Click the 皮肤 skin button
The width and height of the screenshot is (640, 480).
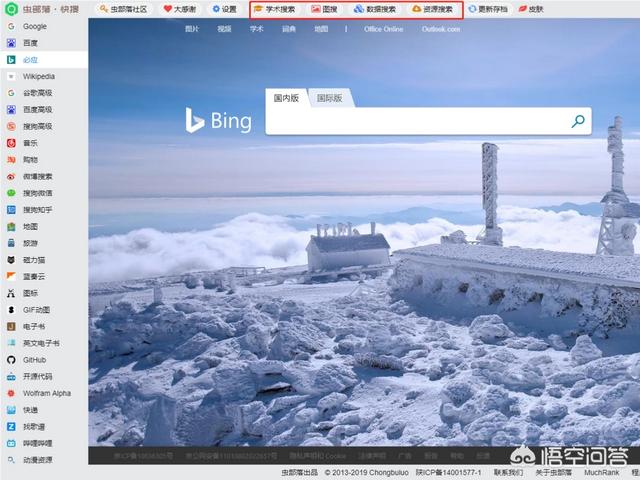click(x=531, y=9)
